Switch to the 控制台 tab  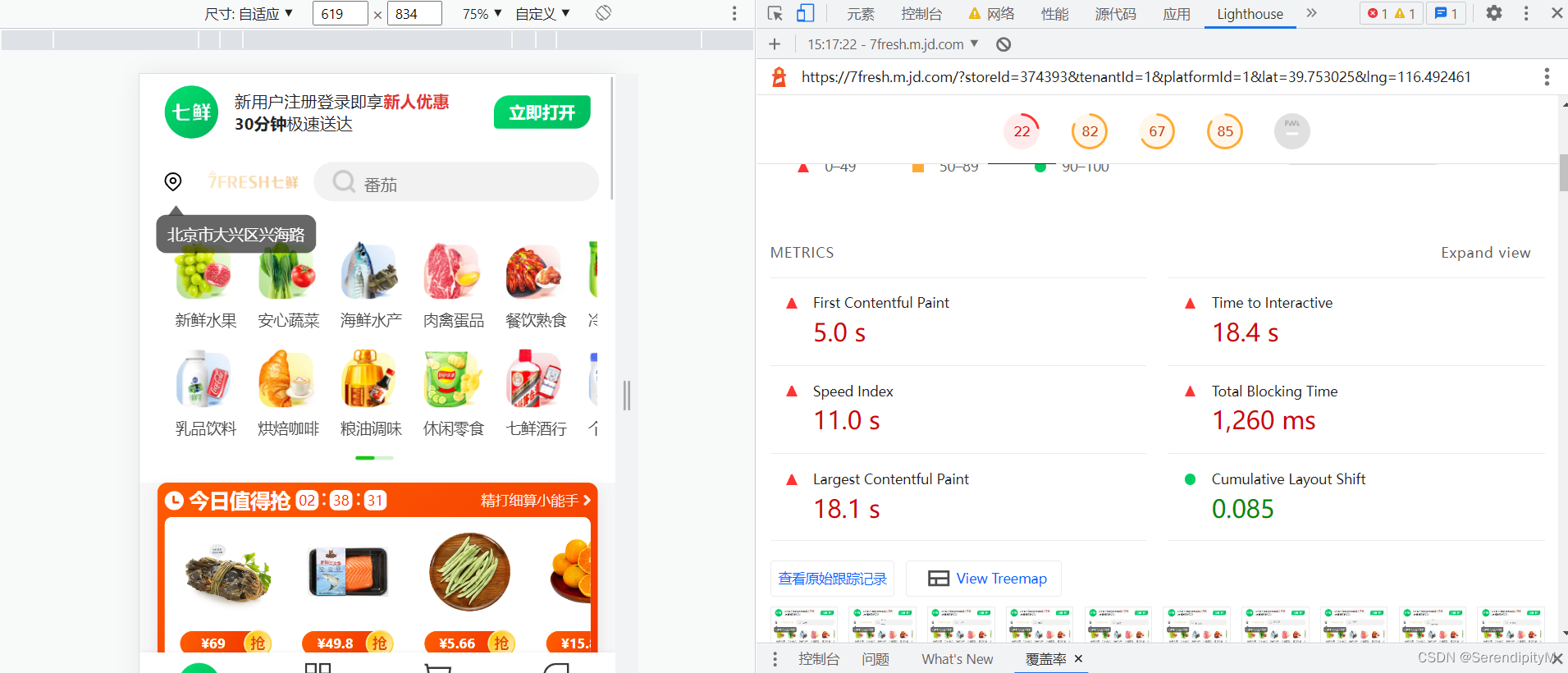point(921,14)
